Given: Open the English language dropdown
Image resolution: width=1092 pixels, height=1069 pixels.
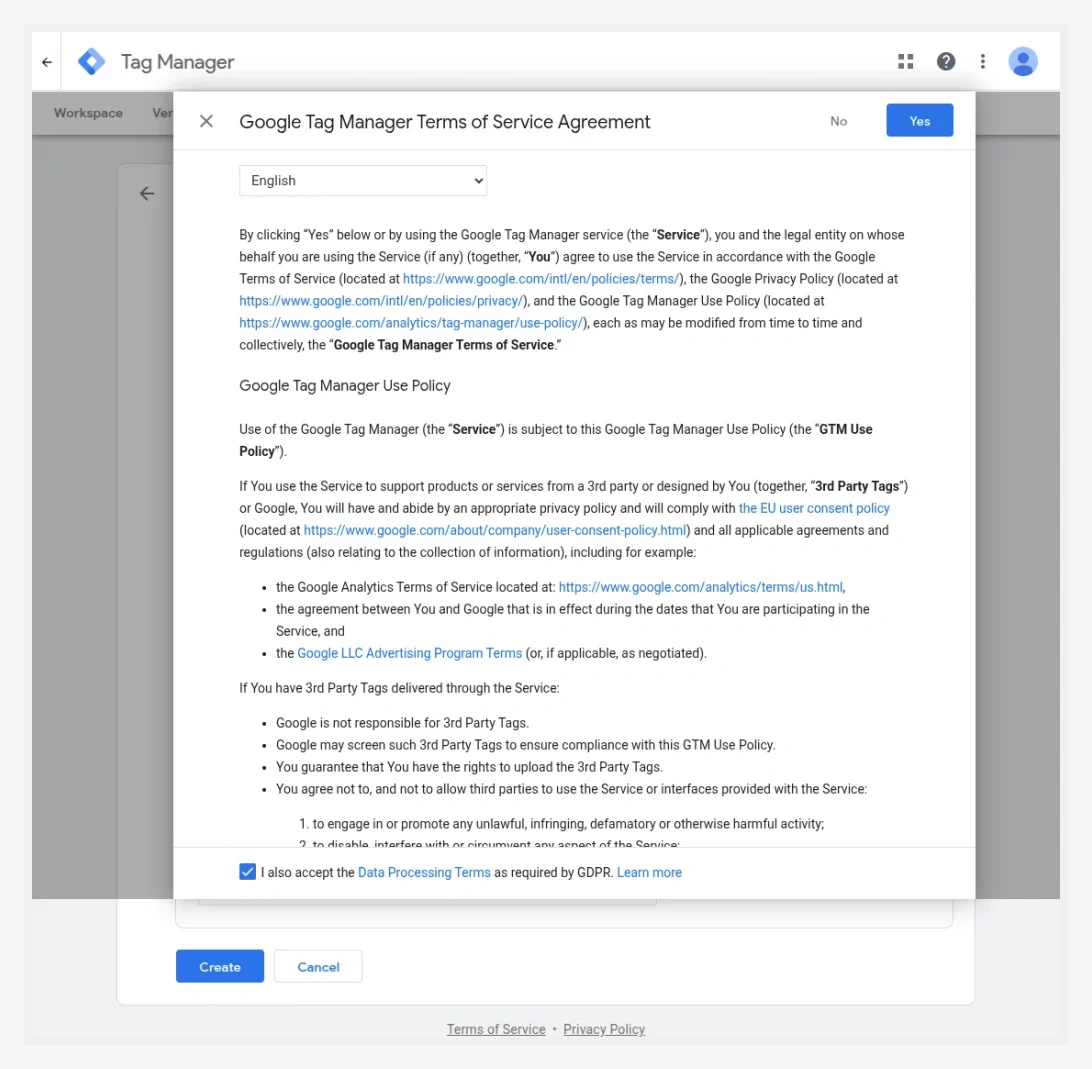Looking at the screenshot, I should tap(363, 180).
